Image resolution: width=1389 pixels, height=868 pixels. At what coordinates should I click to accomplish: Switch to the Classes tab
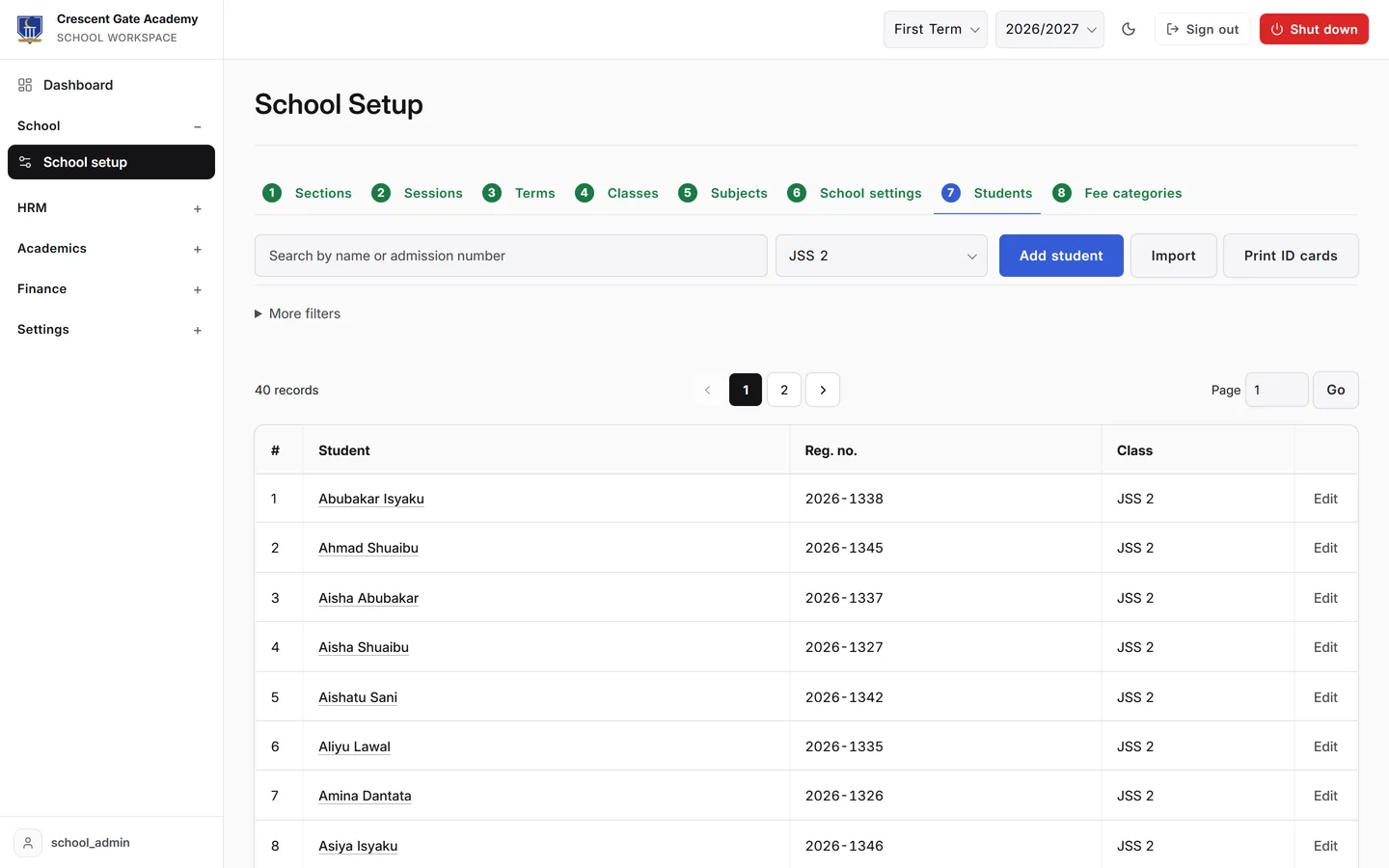[617, 193]
